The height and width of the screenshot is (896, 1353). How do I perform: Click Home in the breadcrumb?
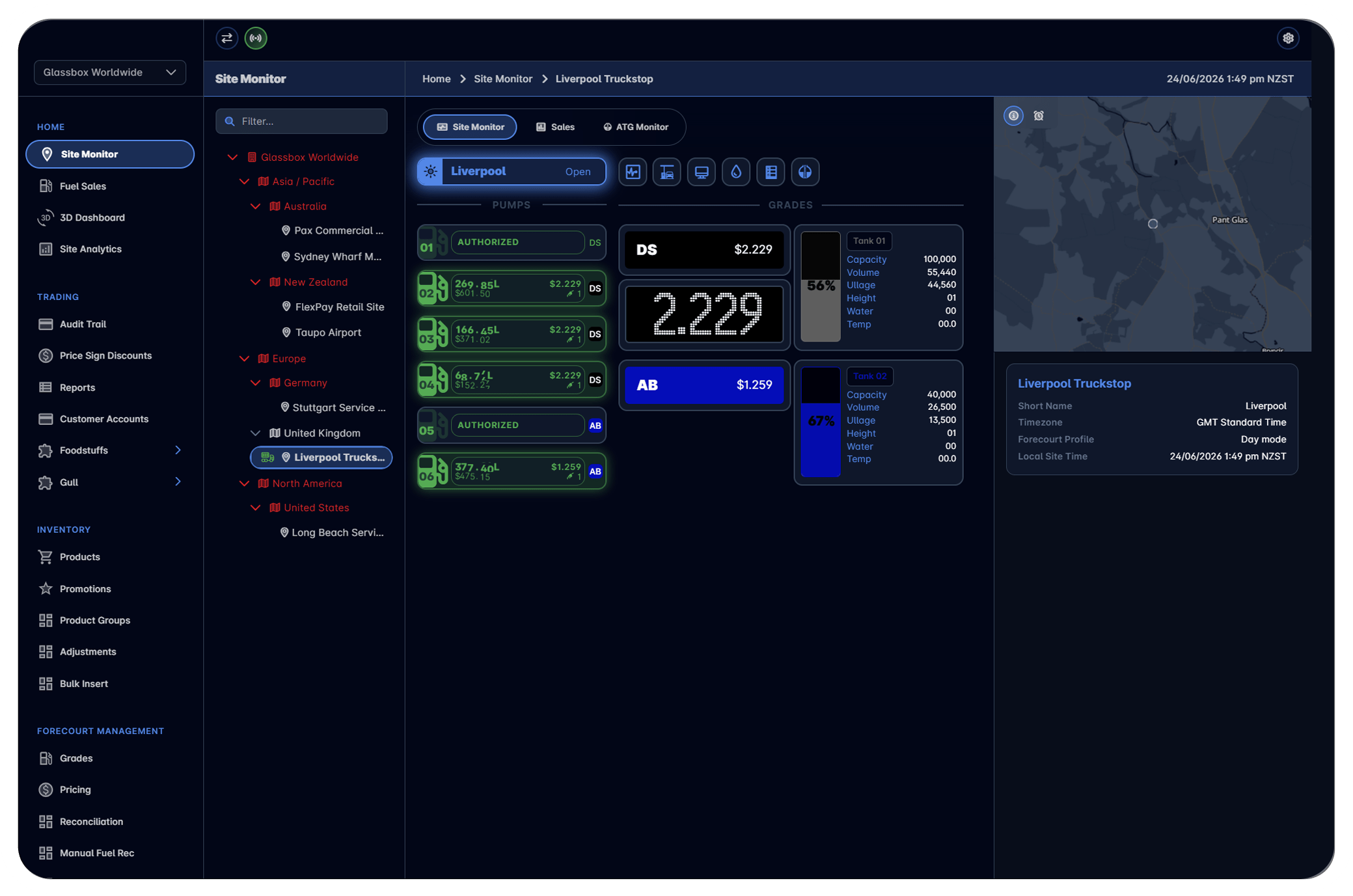click(436, 79)
